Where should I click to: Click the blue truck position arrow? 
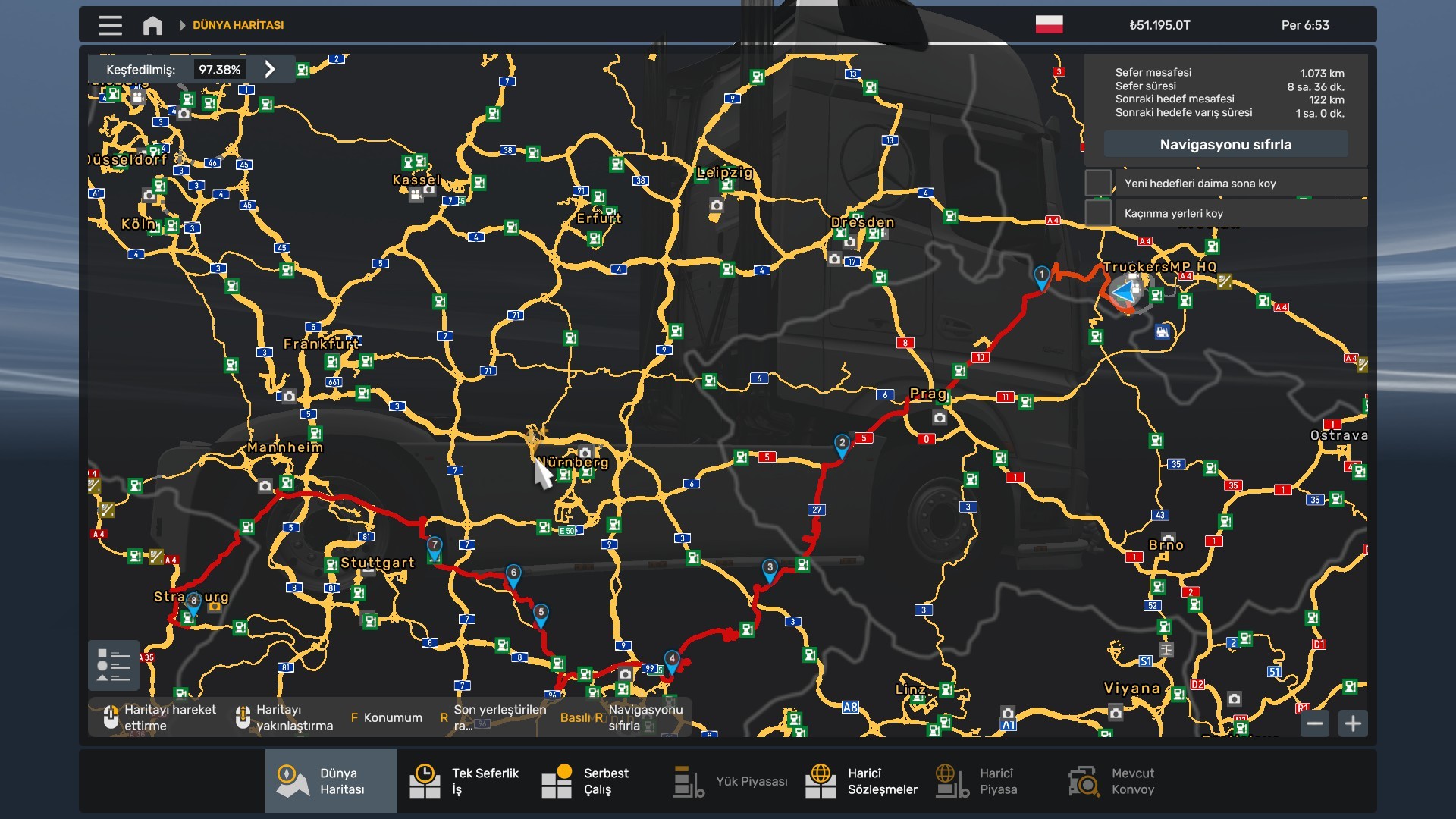pos(1122,290)
